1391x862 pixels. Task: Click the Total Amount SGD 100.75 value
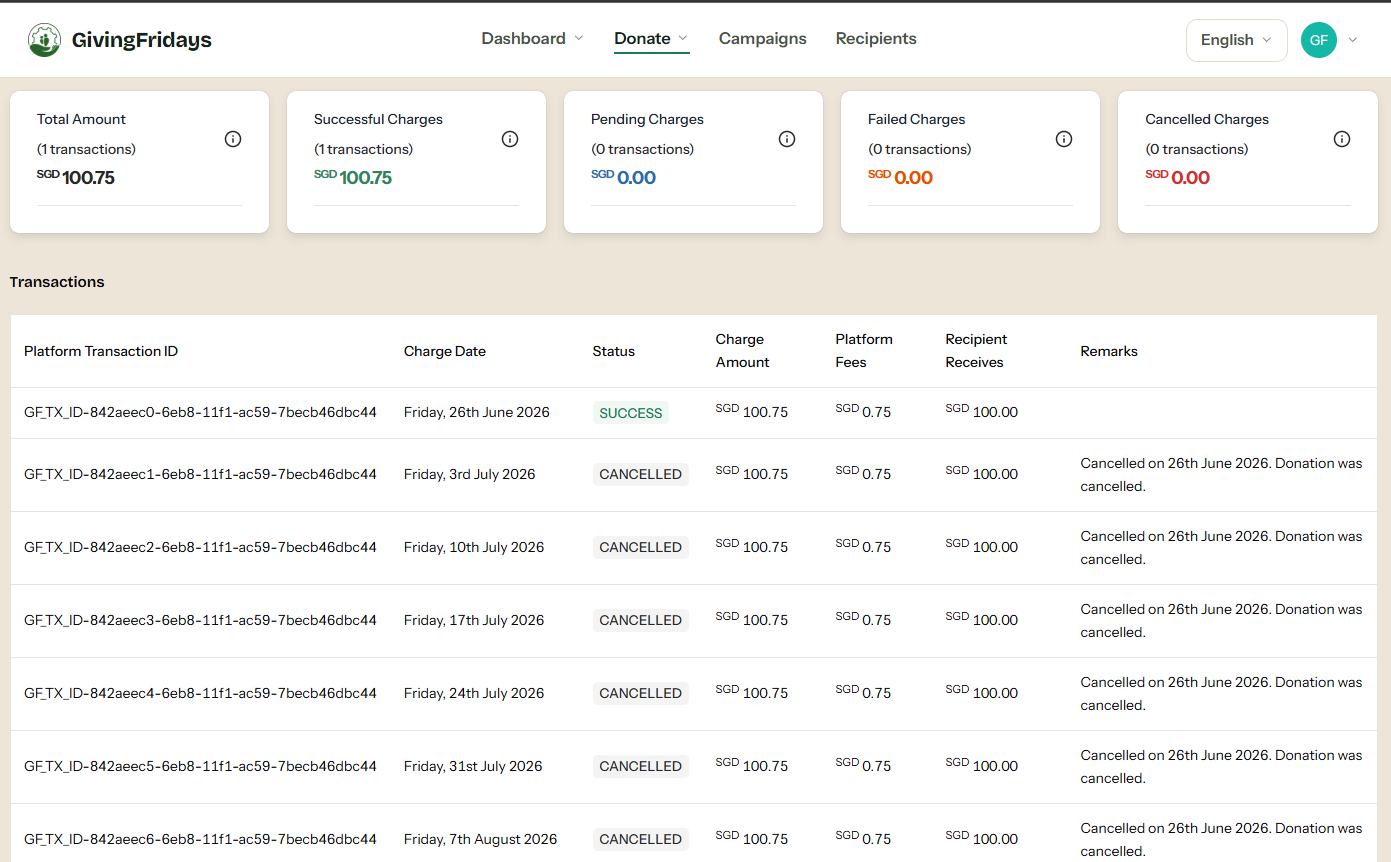tap(76, 178)
